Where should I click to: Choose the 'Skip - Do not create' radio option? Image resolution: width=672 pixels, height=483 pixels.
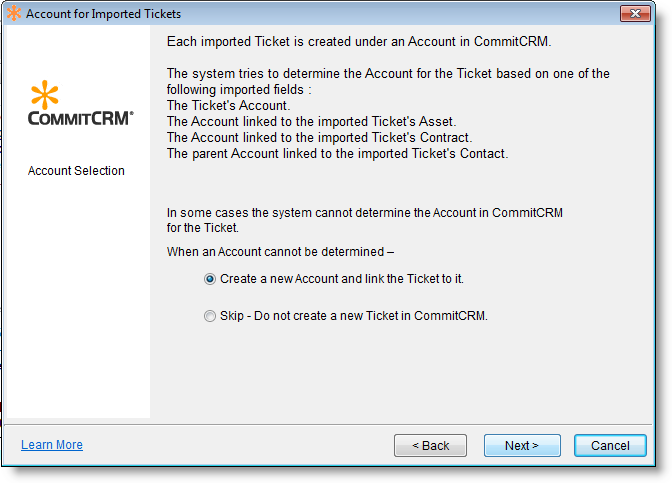210,316
